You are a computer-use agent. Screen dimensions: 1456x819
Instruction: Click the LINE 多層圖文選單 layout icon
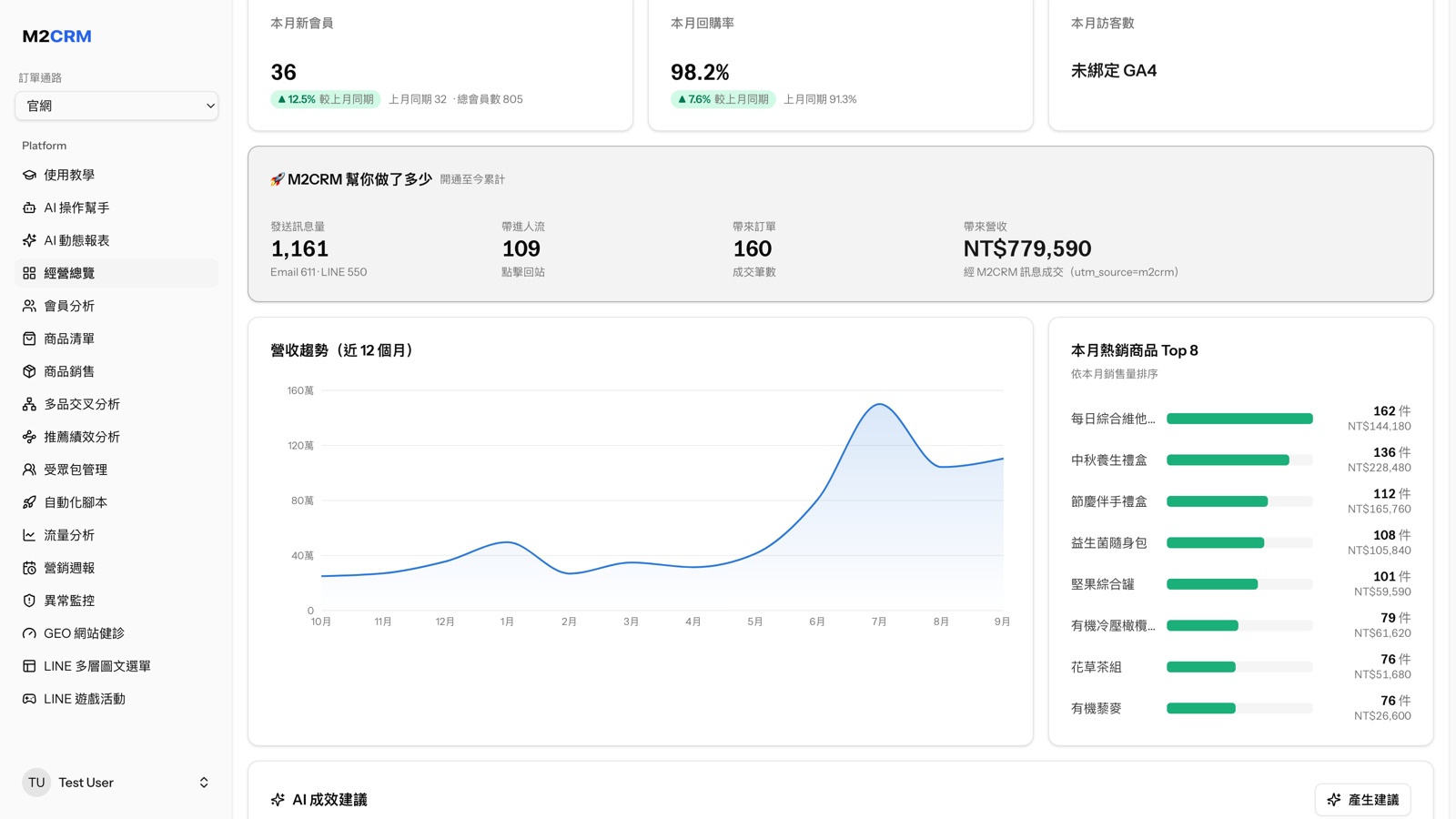click(x=29, y=666)
